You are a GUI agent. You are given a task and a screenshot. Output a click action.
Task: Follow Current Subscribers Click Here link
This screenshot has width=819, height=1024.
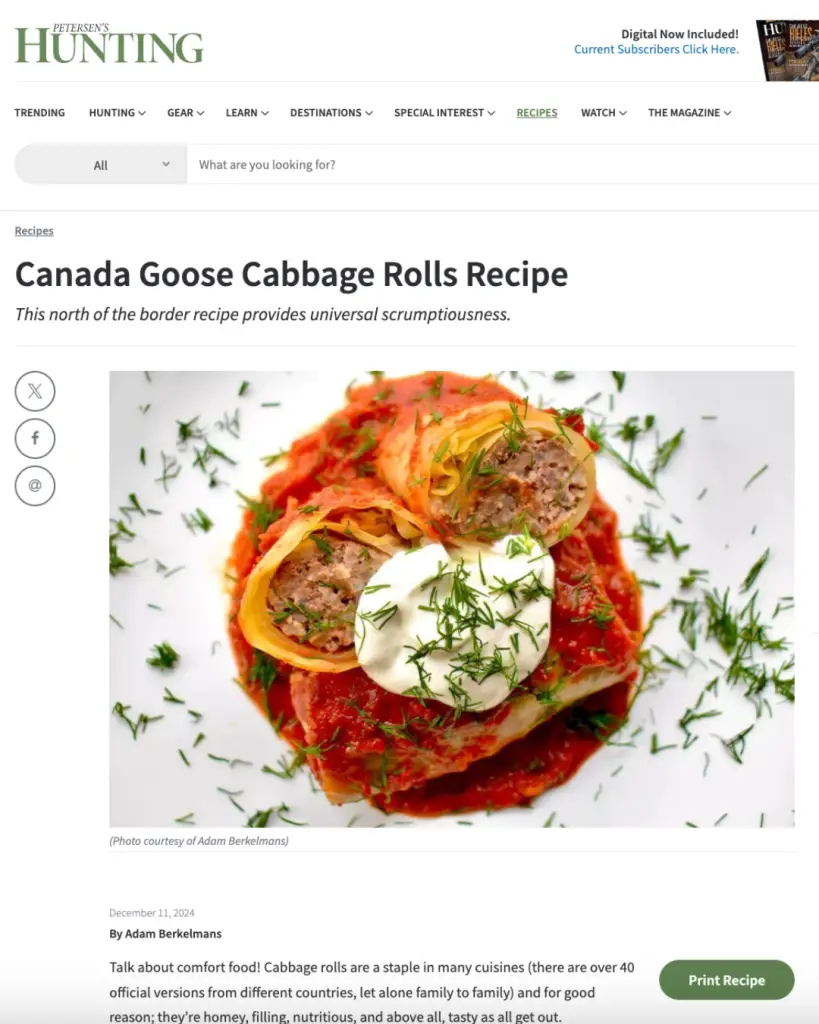656,50
